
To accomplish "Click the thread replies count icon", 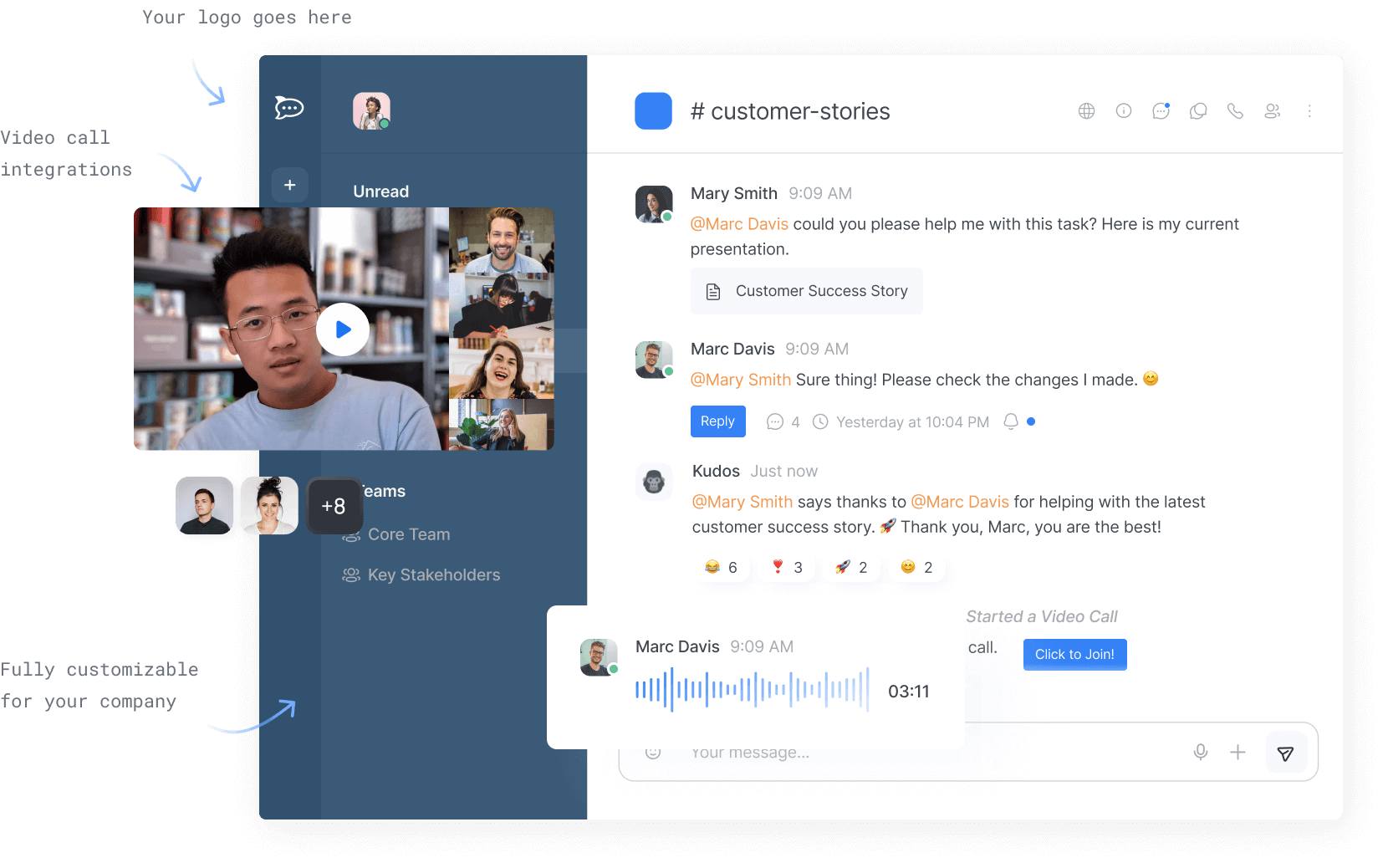I will [x=775, y=422].
